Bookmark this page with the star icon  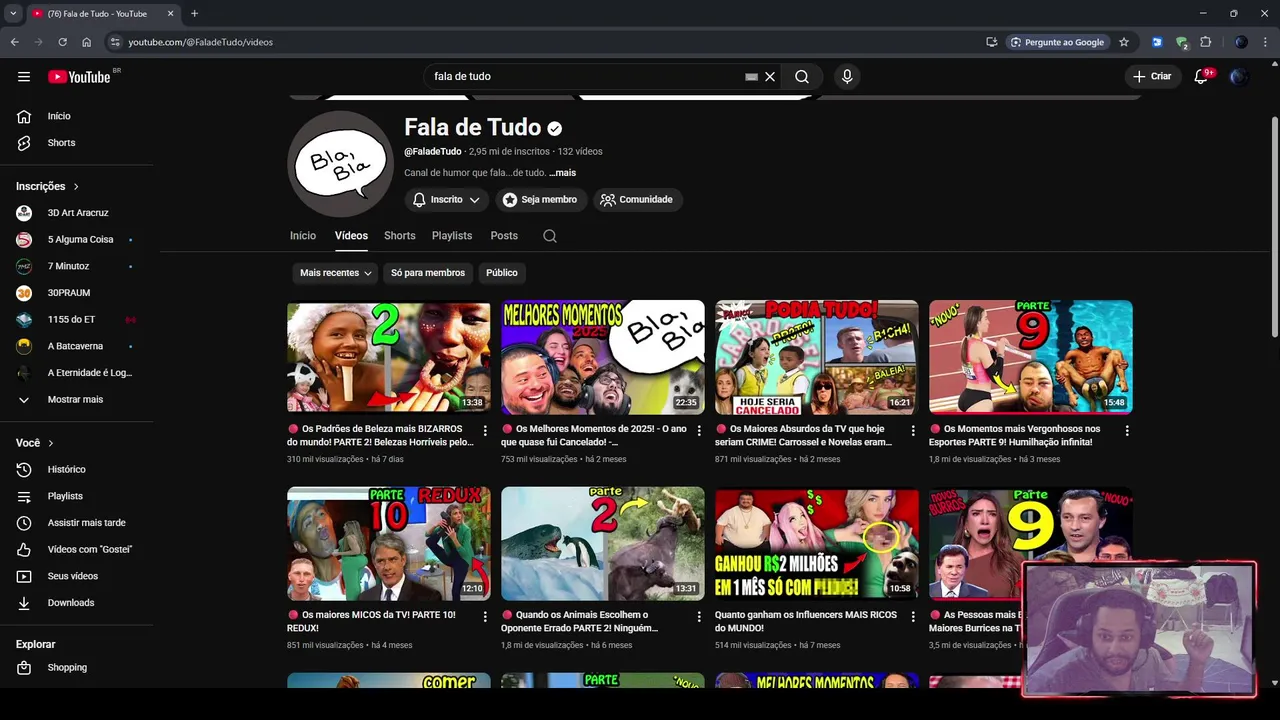pyautogui.click(x=1124, y=42)
